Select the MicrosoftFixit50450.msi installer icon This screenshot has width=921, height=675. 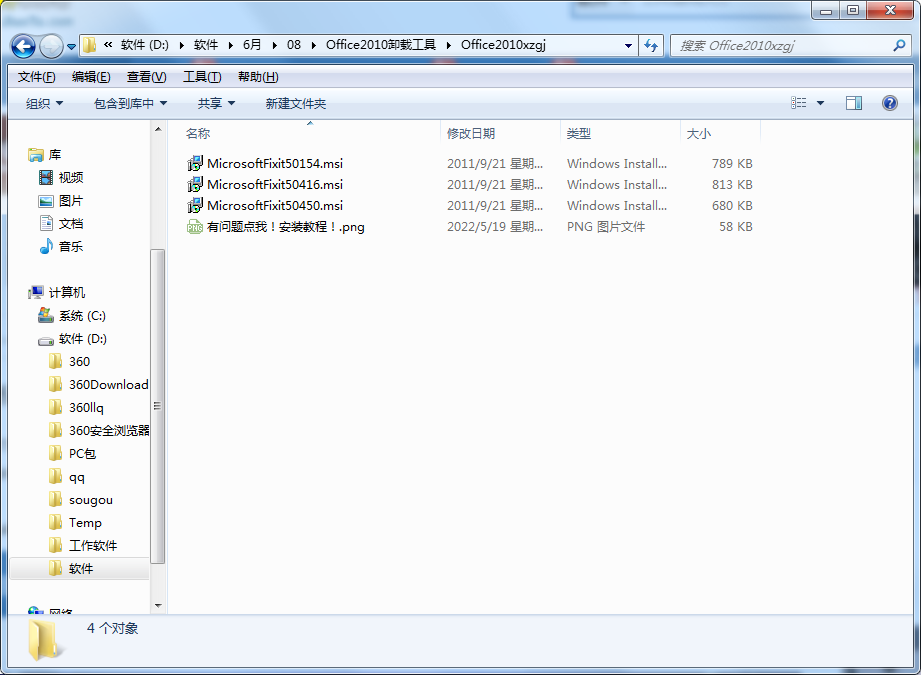pos(194,206)
